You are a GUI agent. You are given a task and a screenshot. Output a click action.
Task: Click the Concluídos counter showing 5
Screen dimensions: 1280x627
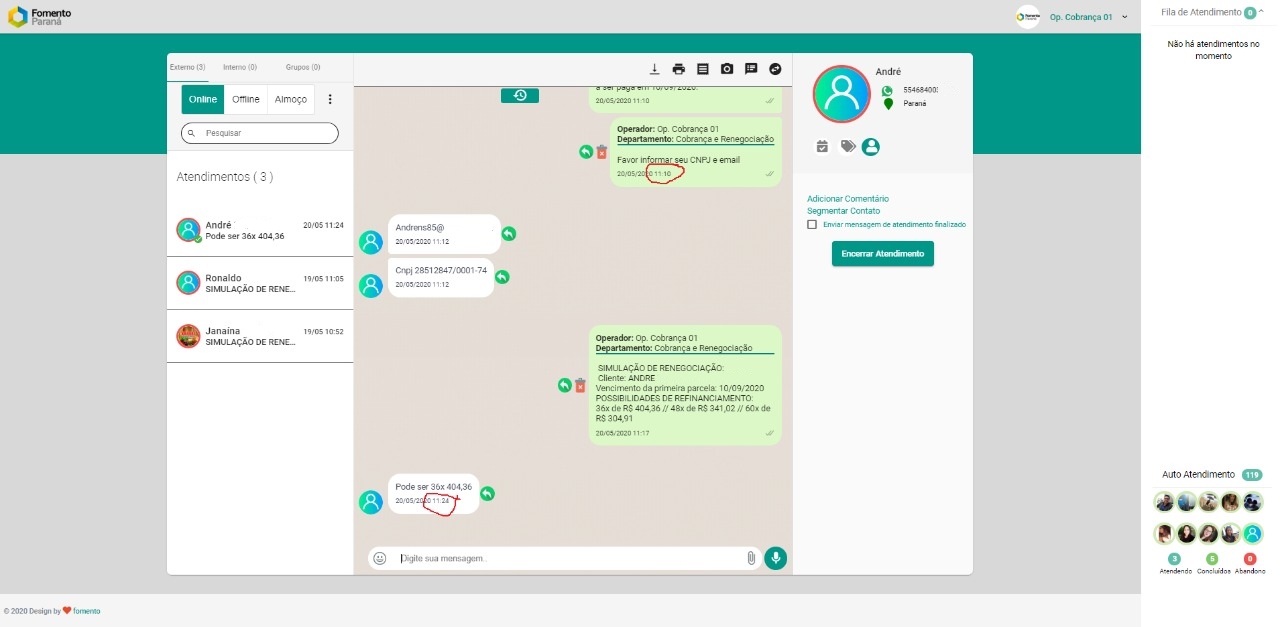tap(1212, 559)
